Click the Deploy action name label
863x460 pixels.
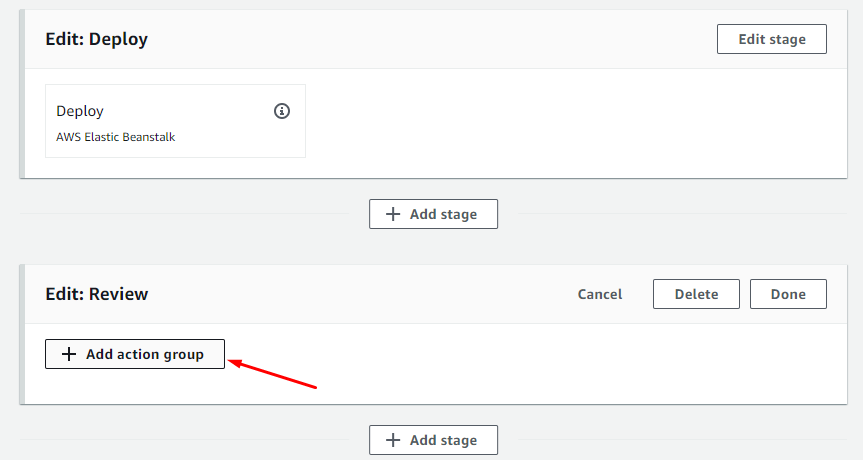tap(80, 111)
